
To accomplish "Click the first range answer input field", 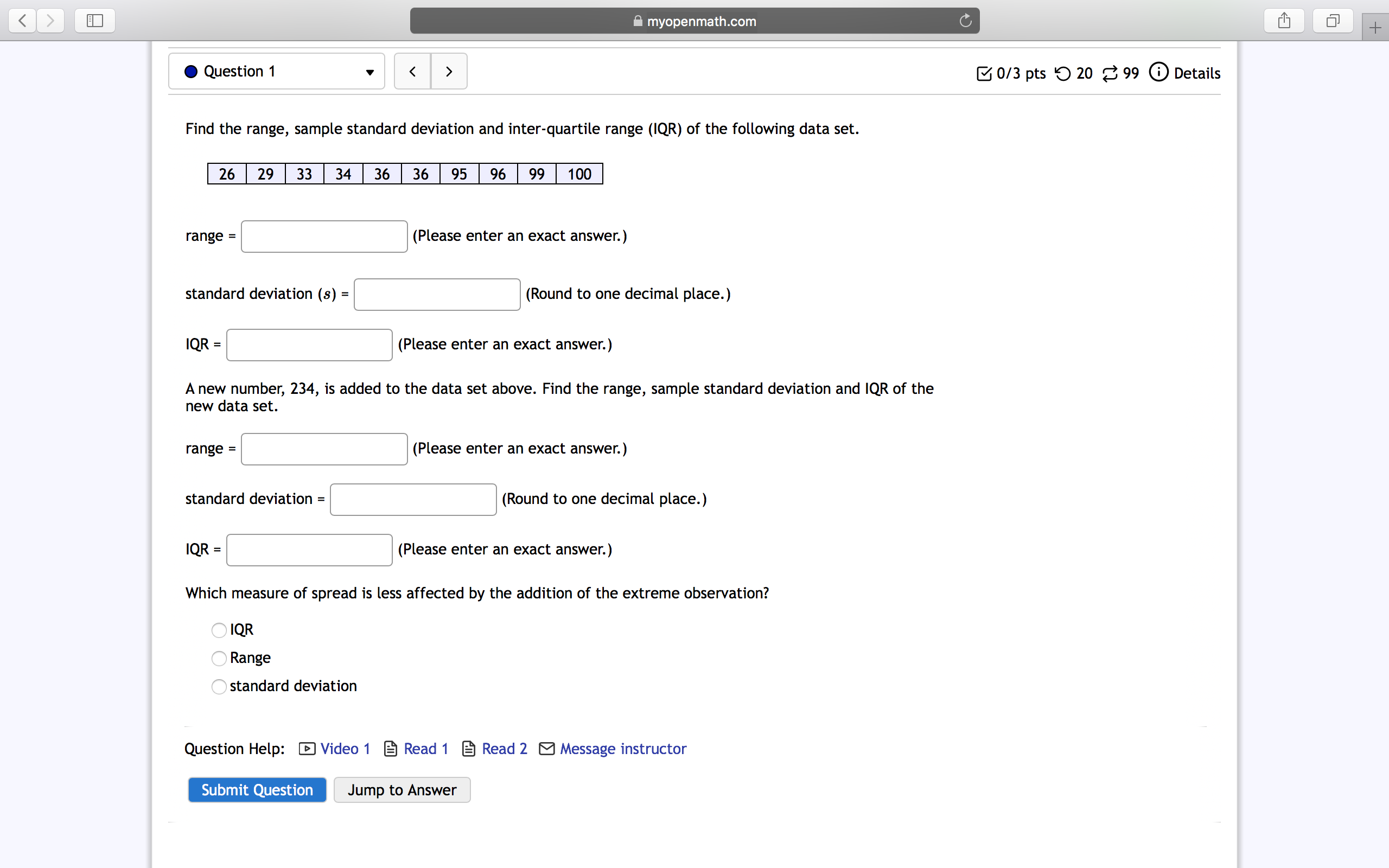I will click(x=324, y=236).
